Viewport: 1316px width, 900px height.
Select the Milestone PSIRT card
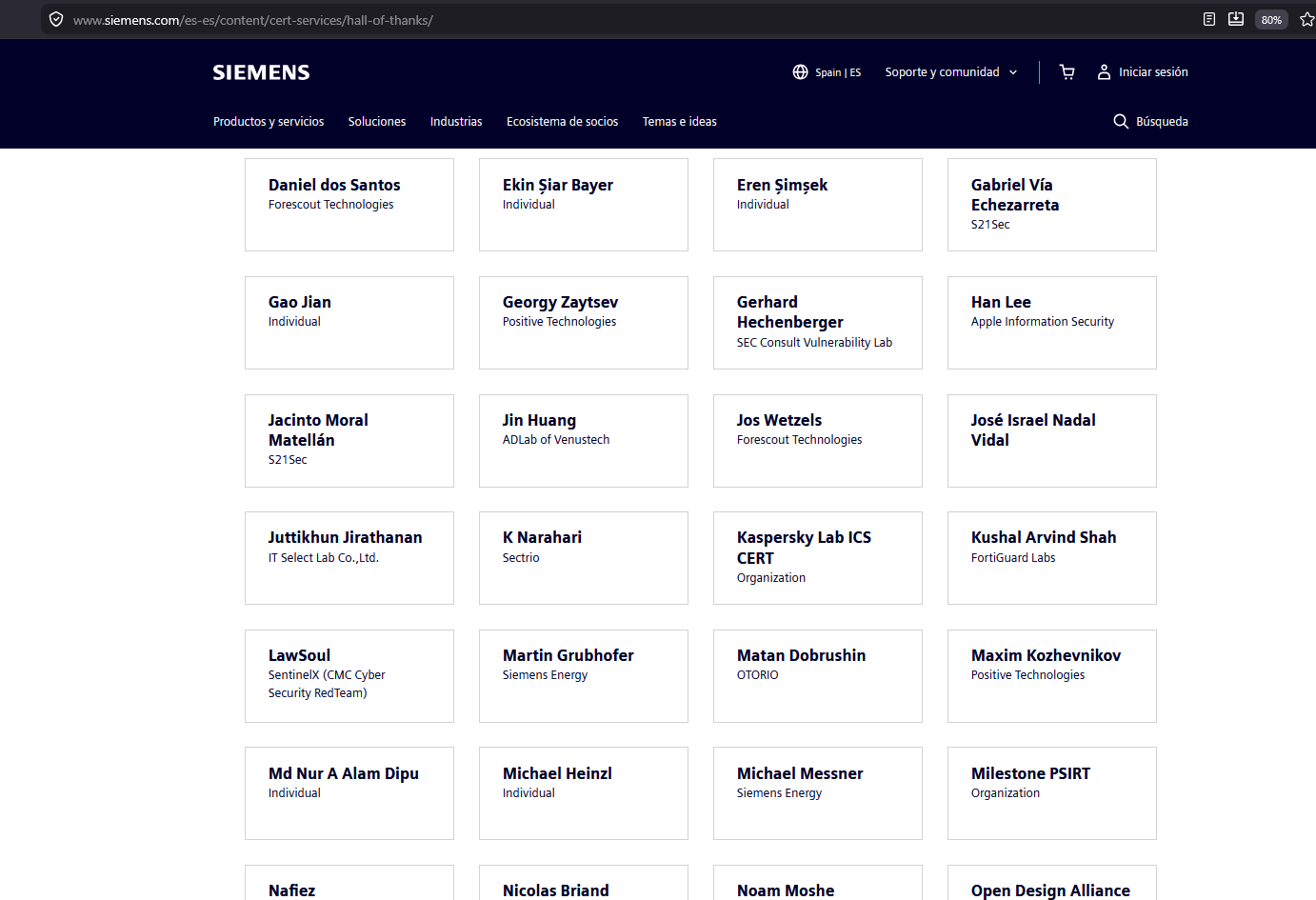1052,793
